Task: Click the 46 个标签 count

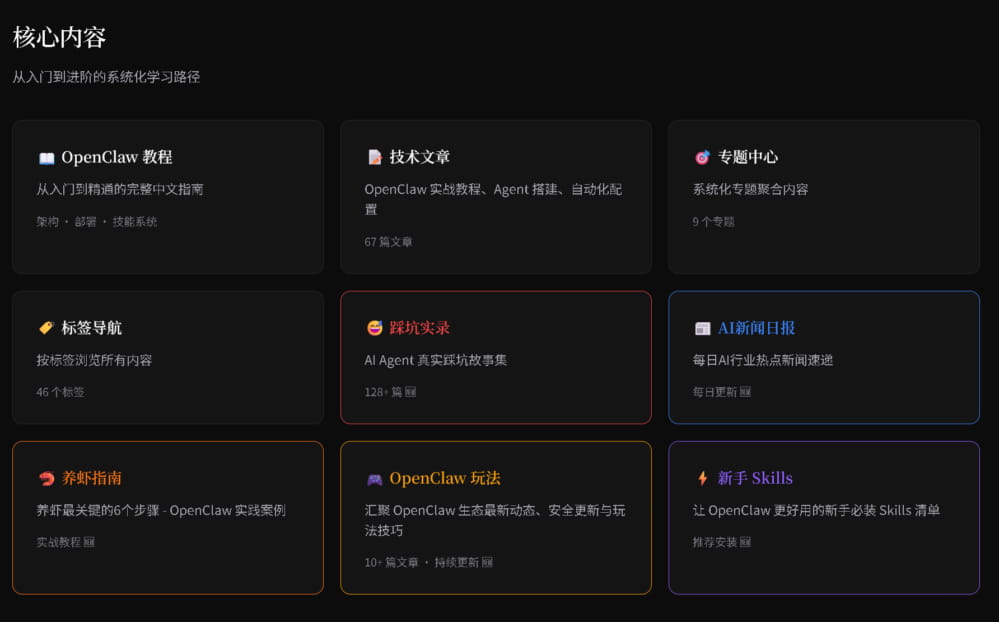Action: click(60, 392)
